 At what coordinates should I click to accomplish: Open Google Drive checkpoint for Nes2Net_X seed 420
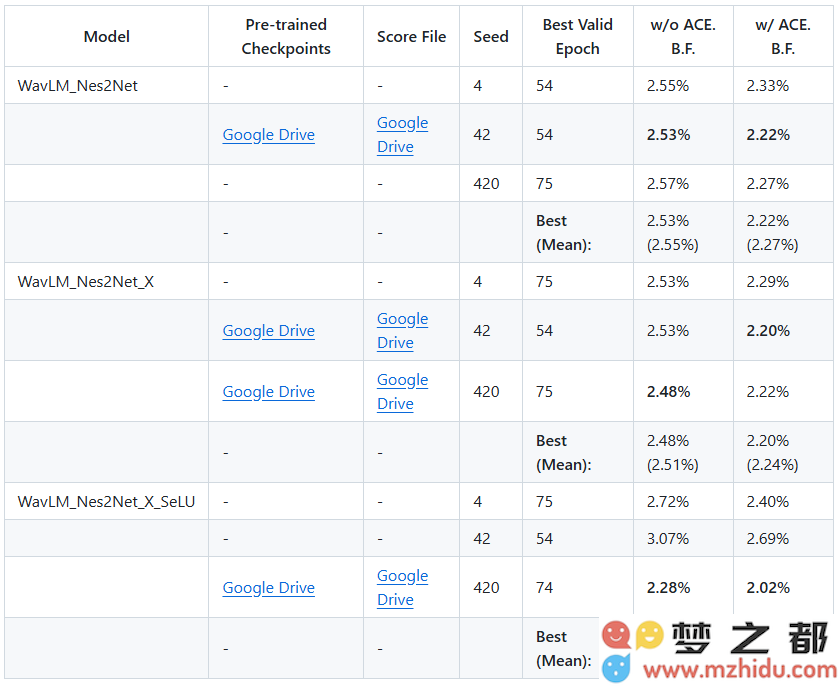(269, 392)
